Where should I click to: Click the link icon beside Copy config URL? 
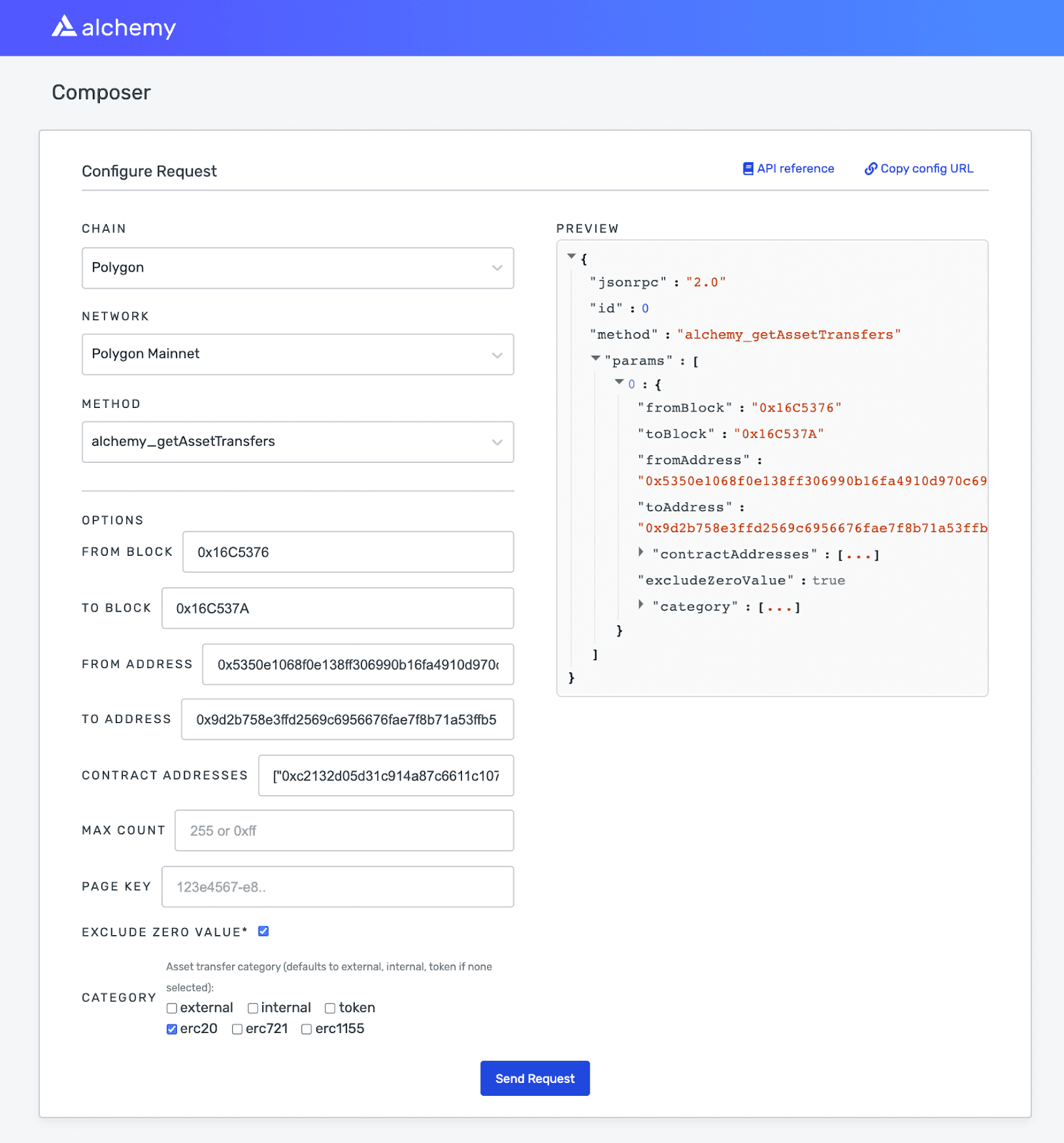[x=871, y=168]
